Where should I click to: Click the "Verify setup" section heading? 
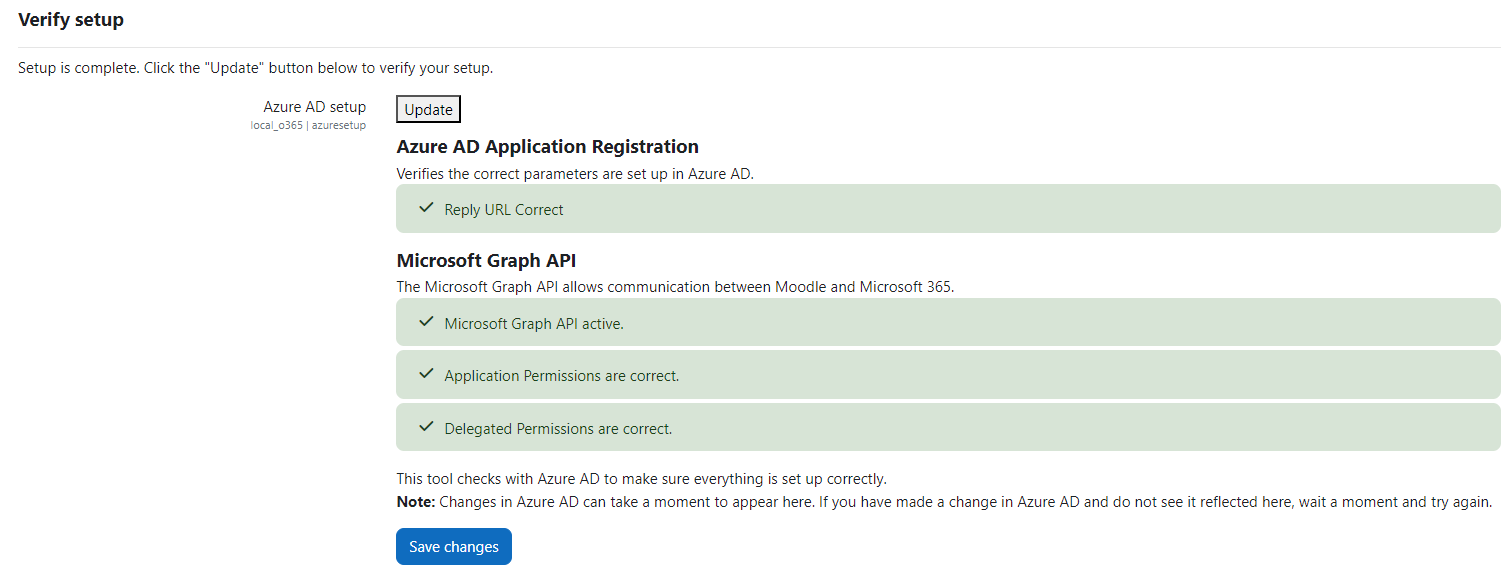click(x=71, y=20)
